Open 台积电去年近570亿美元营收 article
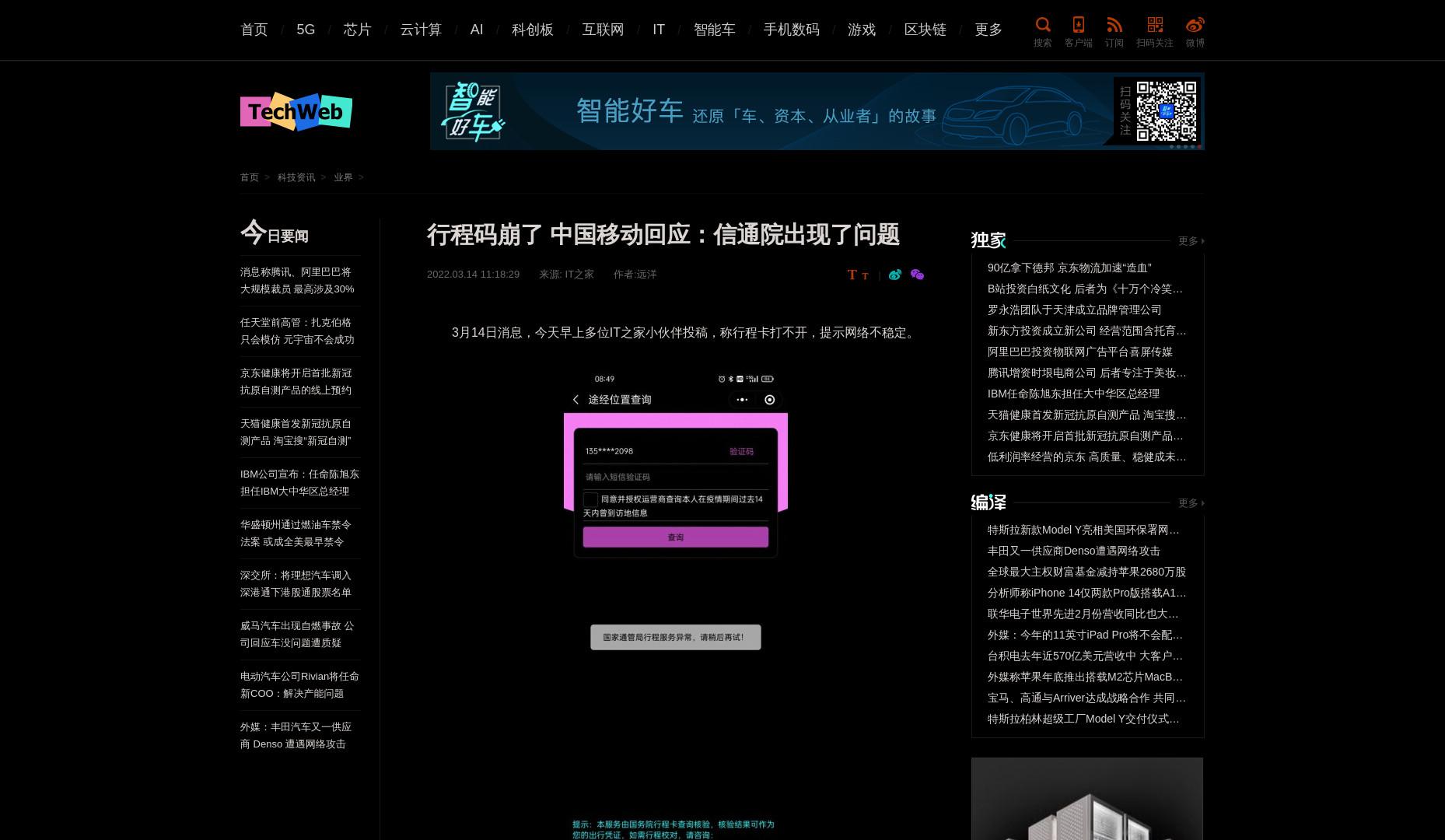This screenshot has width=1445, height=840. click(x=1086, y=656)
